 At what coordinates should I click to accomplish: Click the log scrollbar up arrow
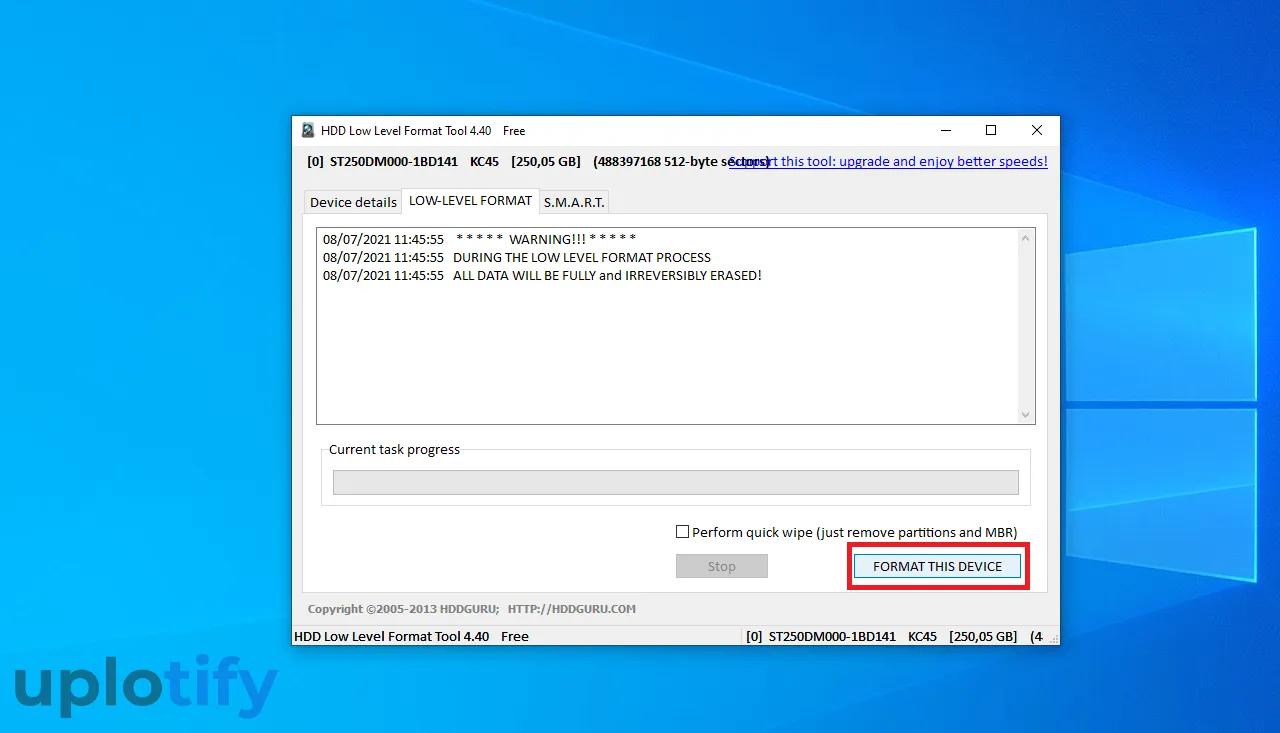(1025, 238)
